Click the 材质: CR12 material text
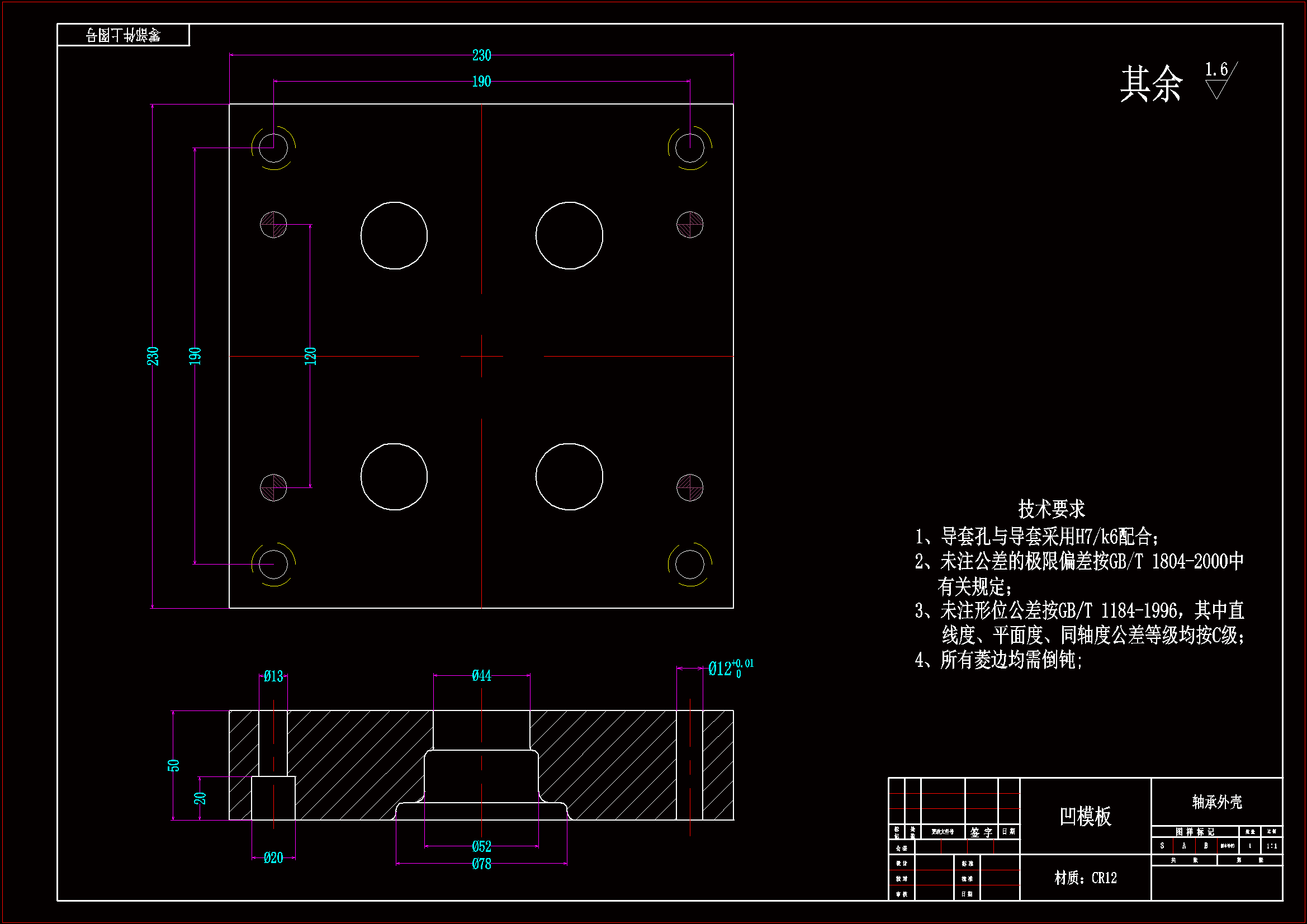This screenshot has width=1307, height=924. (1085, 878)
